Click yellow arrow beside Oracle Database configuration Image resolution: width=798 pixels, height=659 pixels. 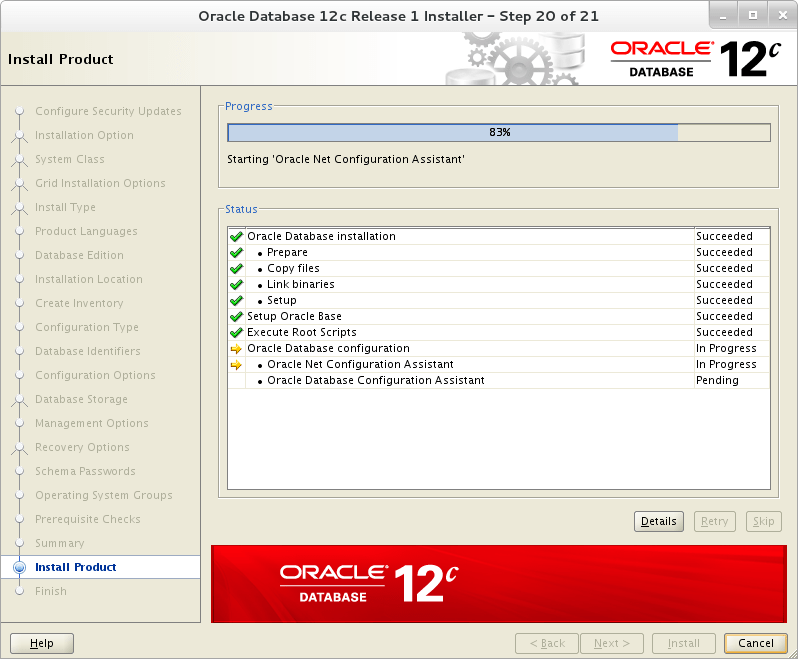tap(236, 349)
